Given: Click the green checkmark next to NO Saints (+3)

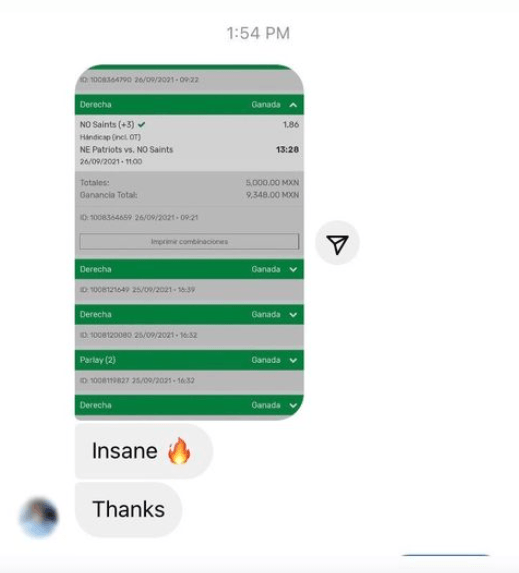Looking at the screenshot, I should (x=141, y=125).
